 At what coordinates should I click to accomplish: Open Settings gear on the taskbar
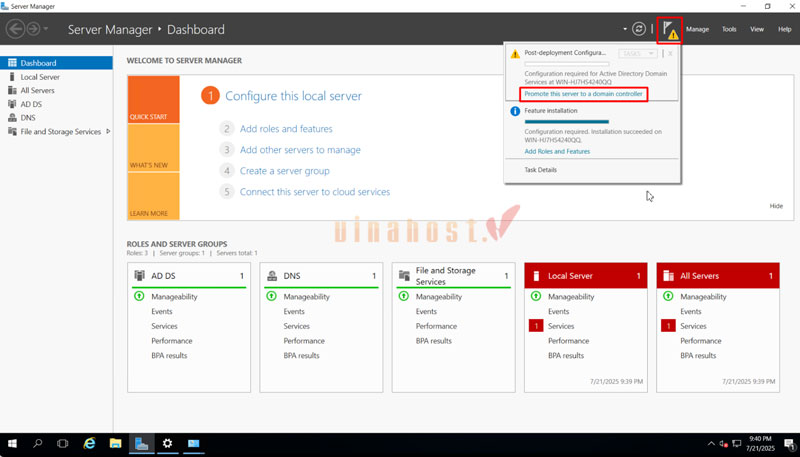pyautogui.click(x=167, y=444)
